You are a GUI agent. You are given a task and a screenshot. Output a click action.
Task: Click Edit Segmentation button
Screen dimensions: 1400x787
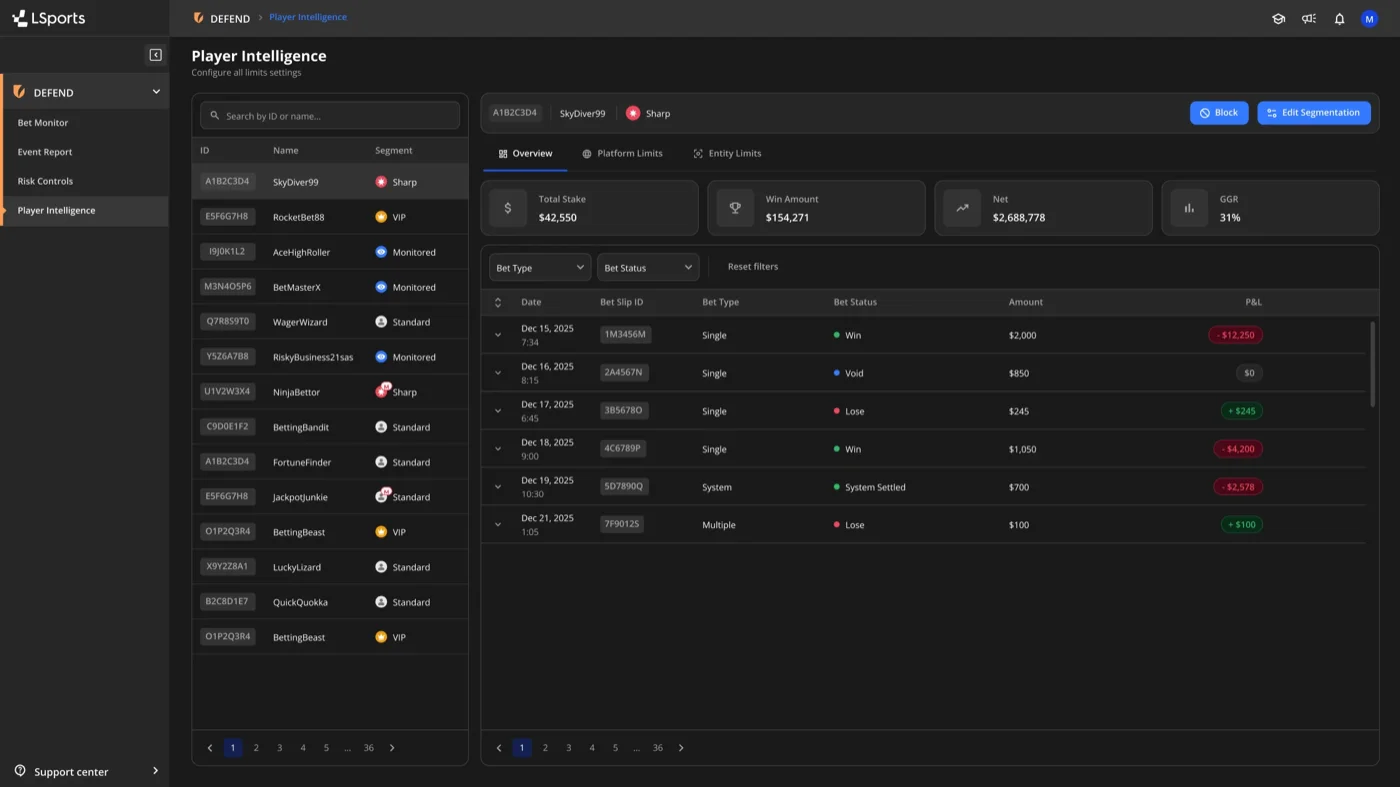point(1314,113)
